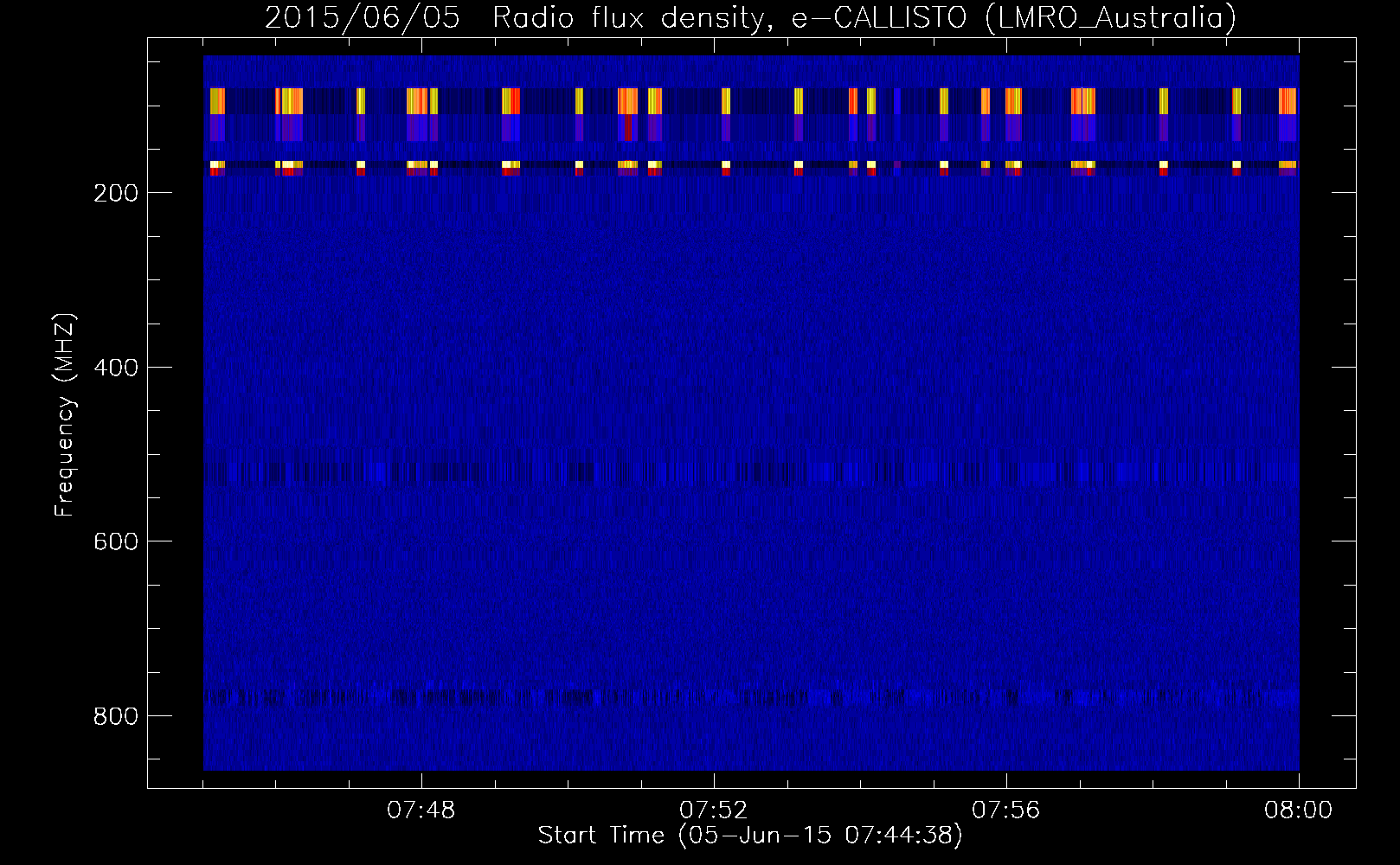Click the '400' frequency tick label

(x=115, y=368)
